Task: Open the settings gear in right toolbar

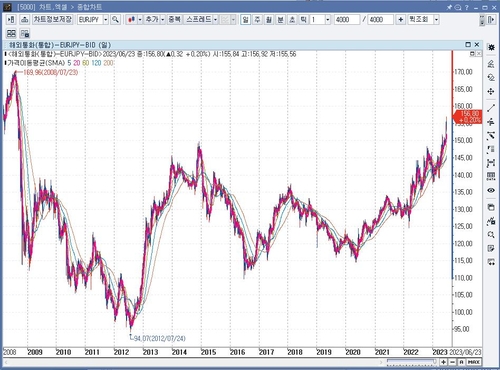Action: [491, 47]
